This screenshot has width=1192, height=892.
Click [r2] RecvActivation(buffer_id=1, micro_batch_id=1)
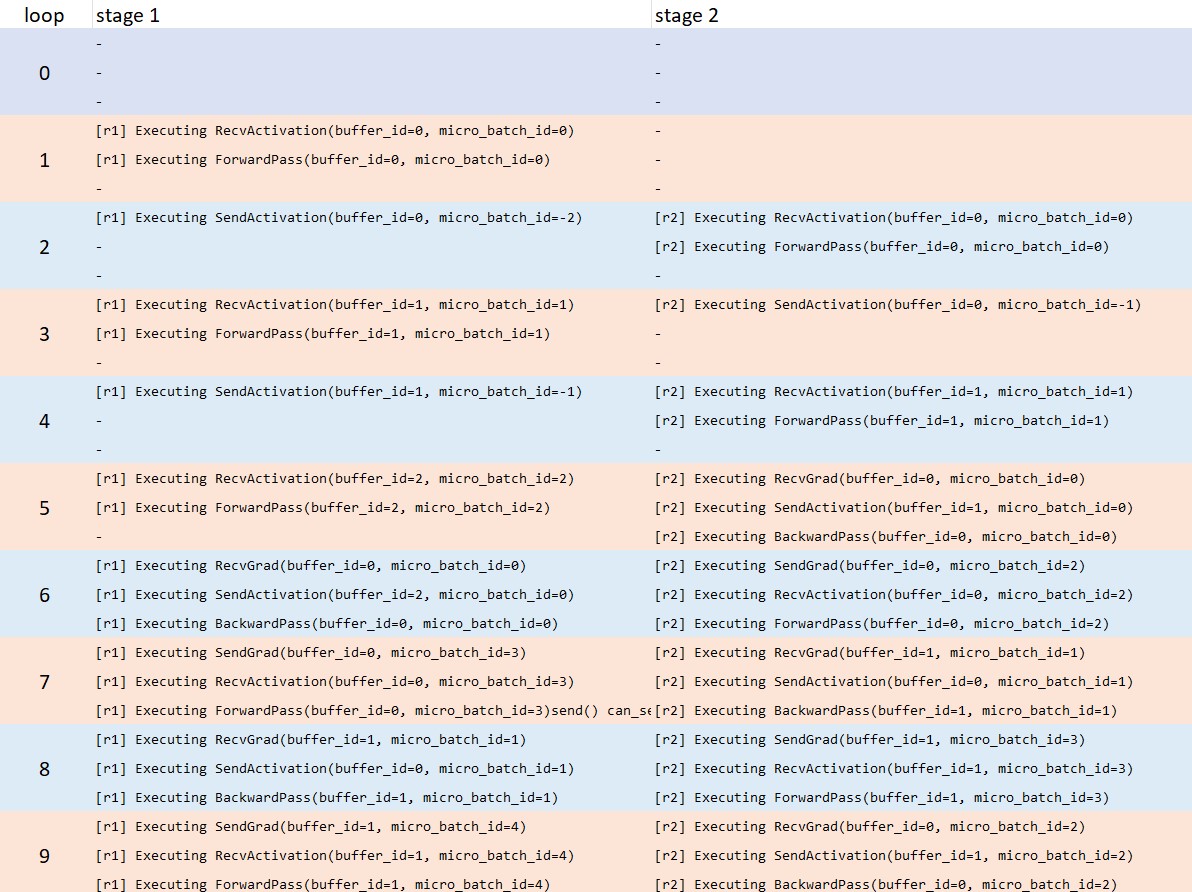(894, 392)
